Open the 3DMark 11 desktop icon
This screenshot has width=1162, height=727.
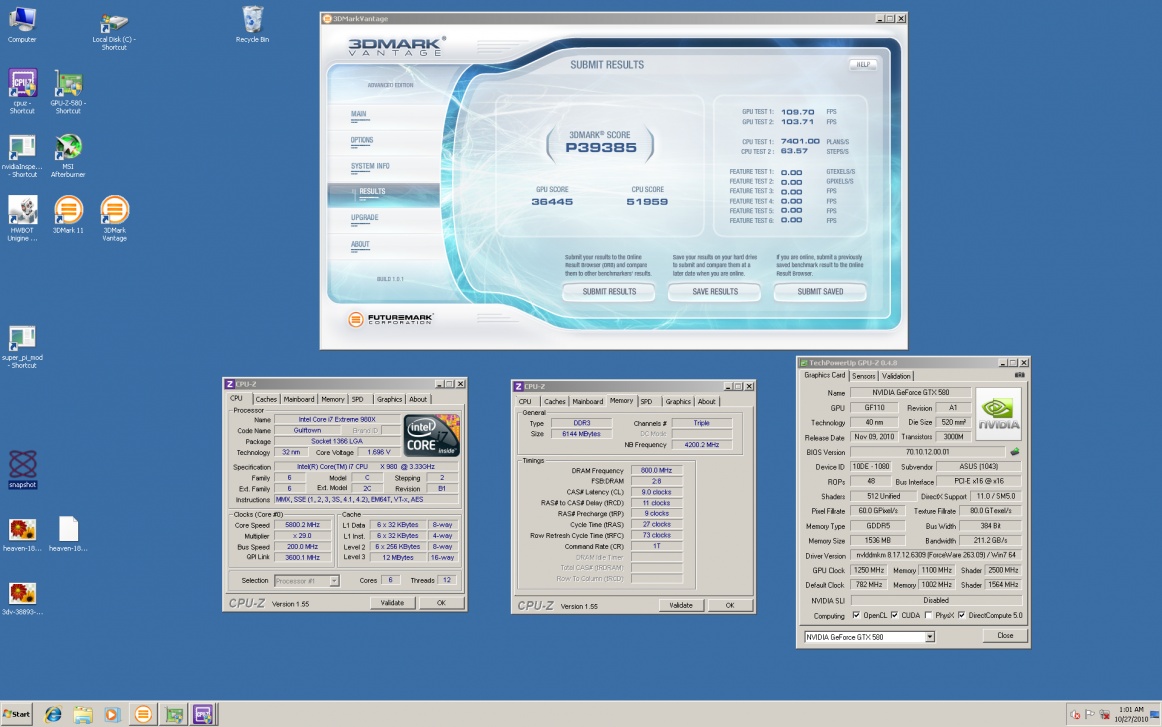point(67,210)
